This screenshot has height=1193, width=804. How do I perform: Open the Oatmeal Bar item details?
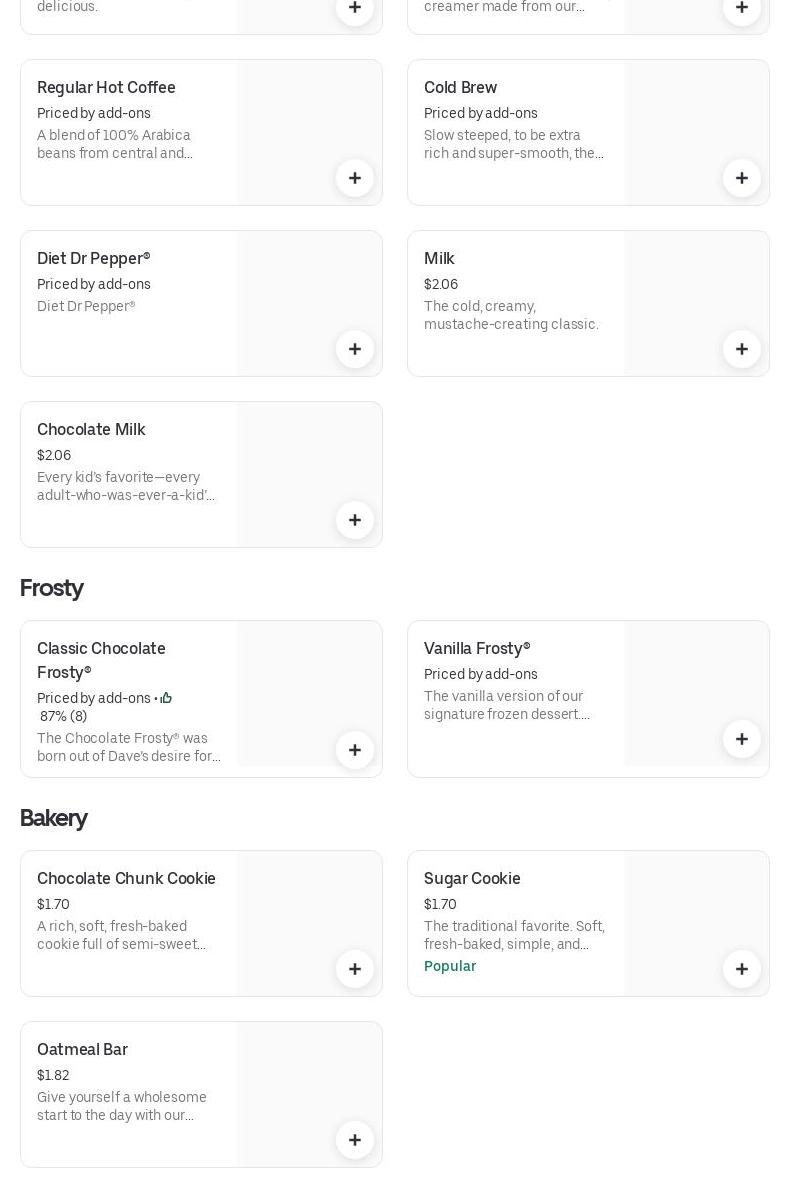click(82, 1049)
